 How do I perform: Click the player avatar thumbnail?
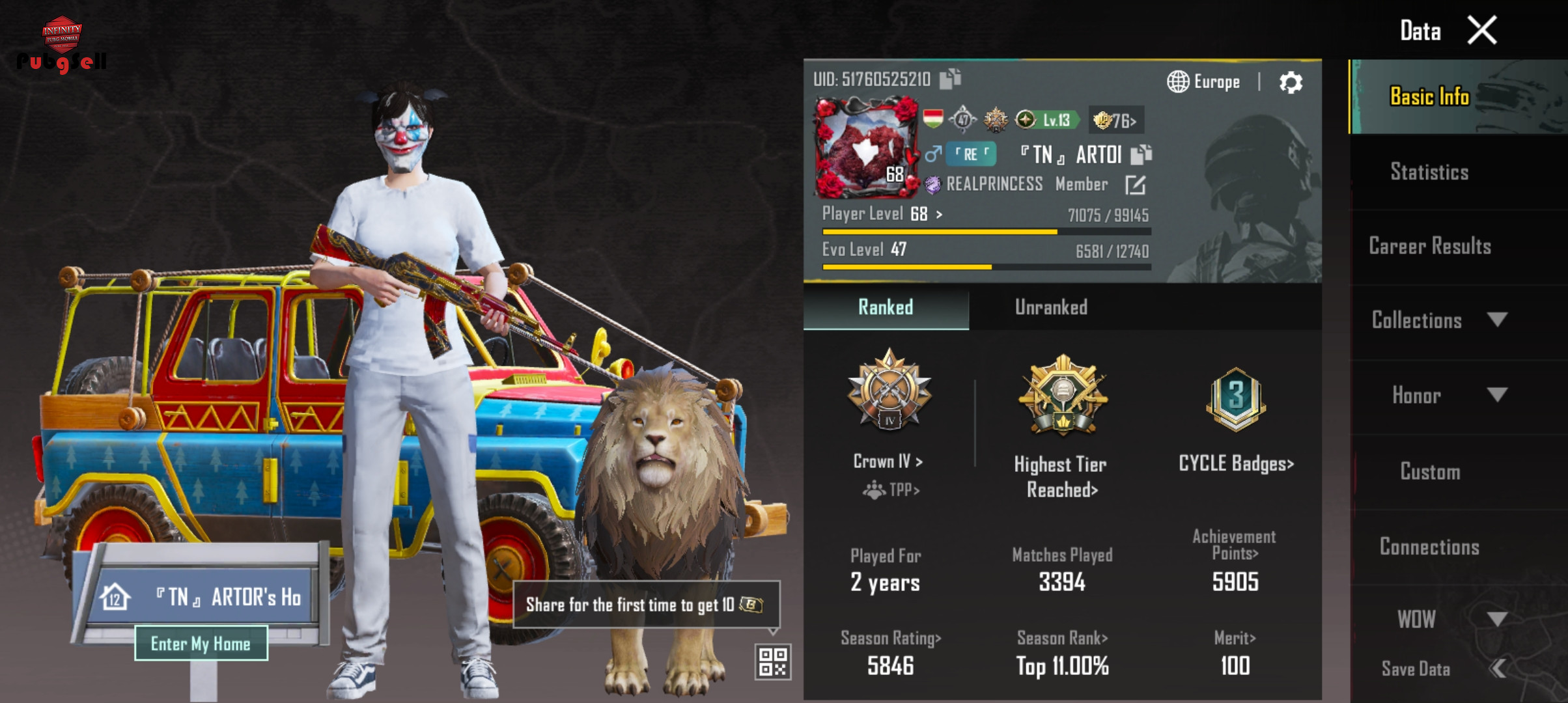pyautogui.click(x=866, y=148)
